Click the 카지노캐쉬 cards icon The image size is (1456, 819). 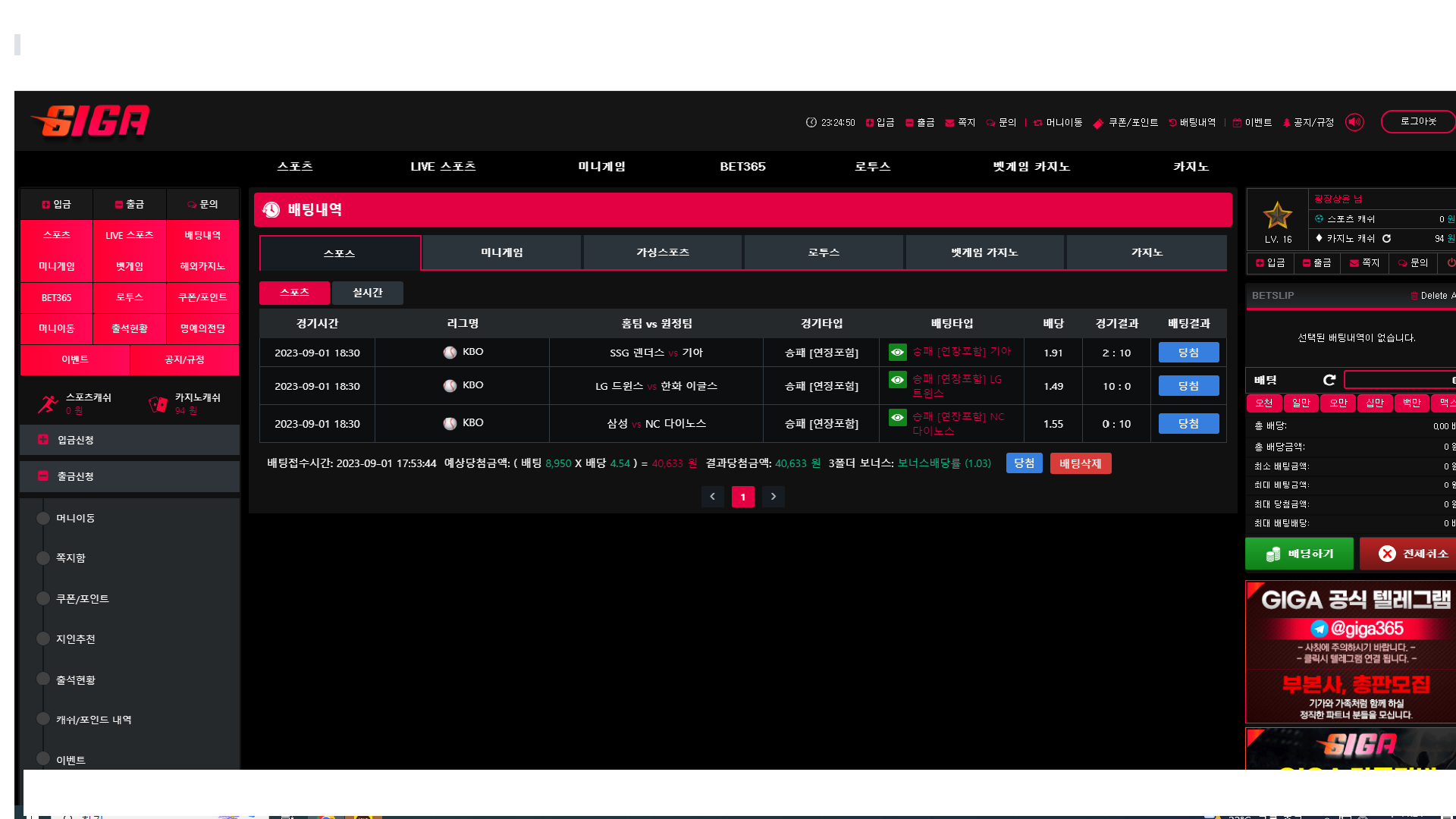point(158,404)
